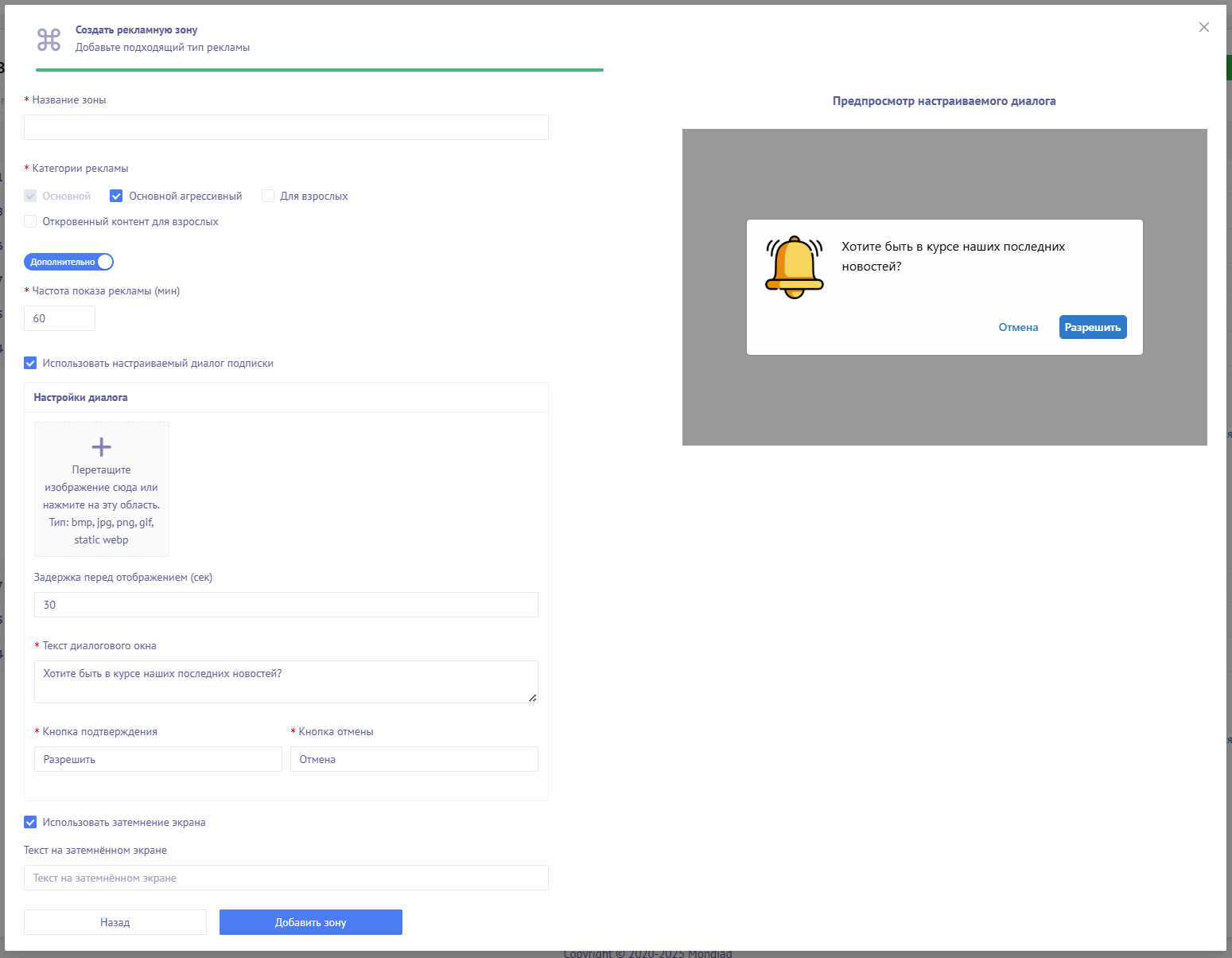Click the command-symbol icon in the dialog header
Viewport: 1232px width, 958px height.
tap(49, 39)
